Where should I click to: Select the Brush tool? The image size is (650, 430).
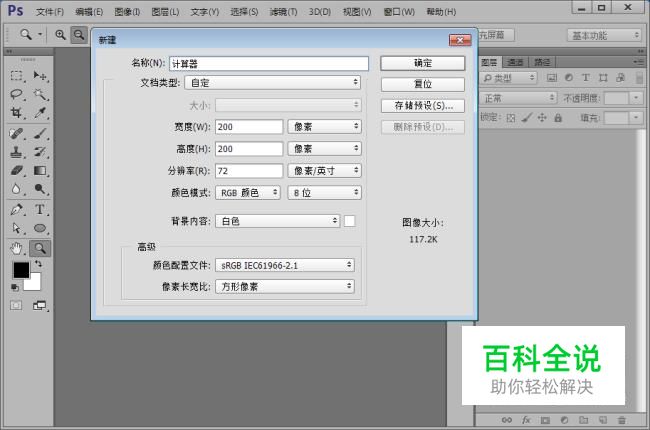pos(40,134)
